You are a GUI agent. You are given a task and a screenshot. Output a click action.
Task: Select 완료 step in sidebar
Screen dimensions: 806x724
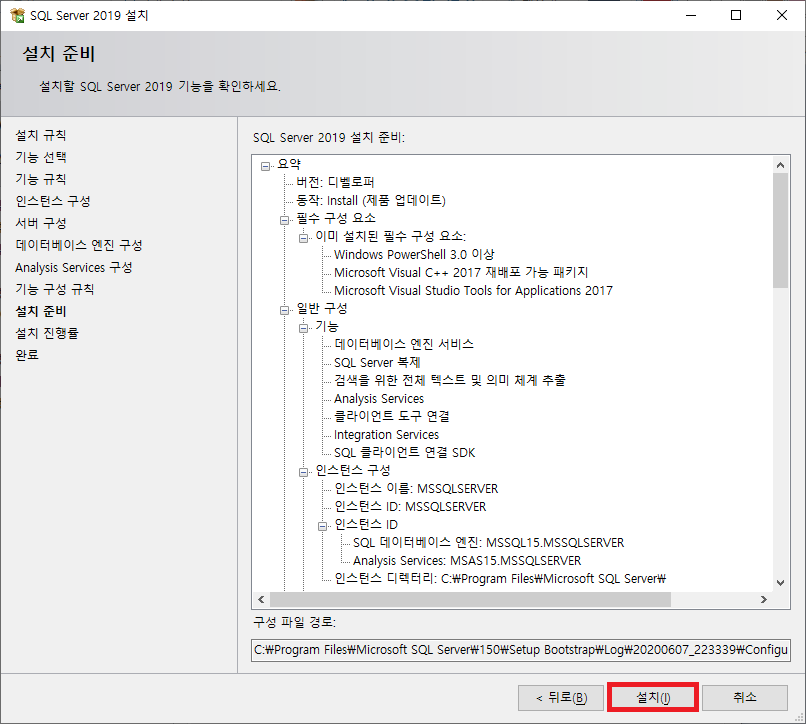pos(27,355)
